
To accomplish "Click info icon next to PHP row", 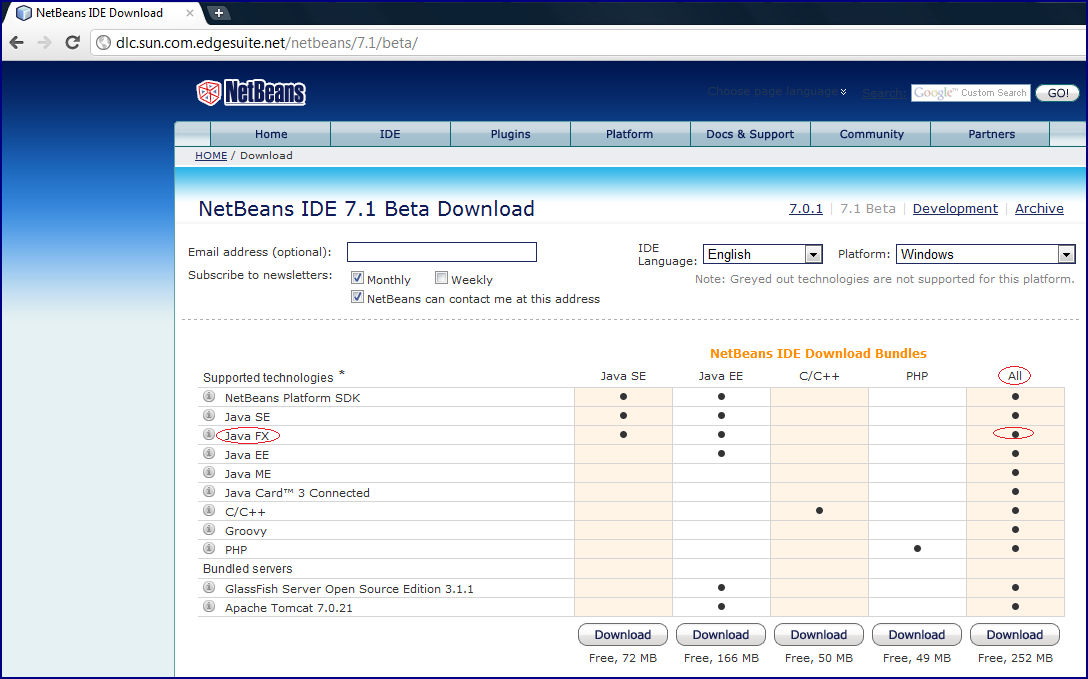I will pyautogui.click(x=209, y=549).
